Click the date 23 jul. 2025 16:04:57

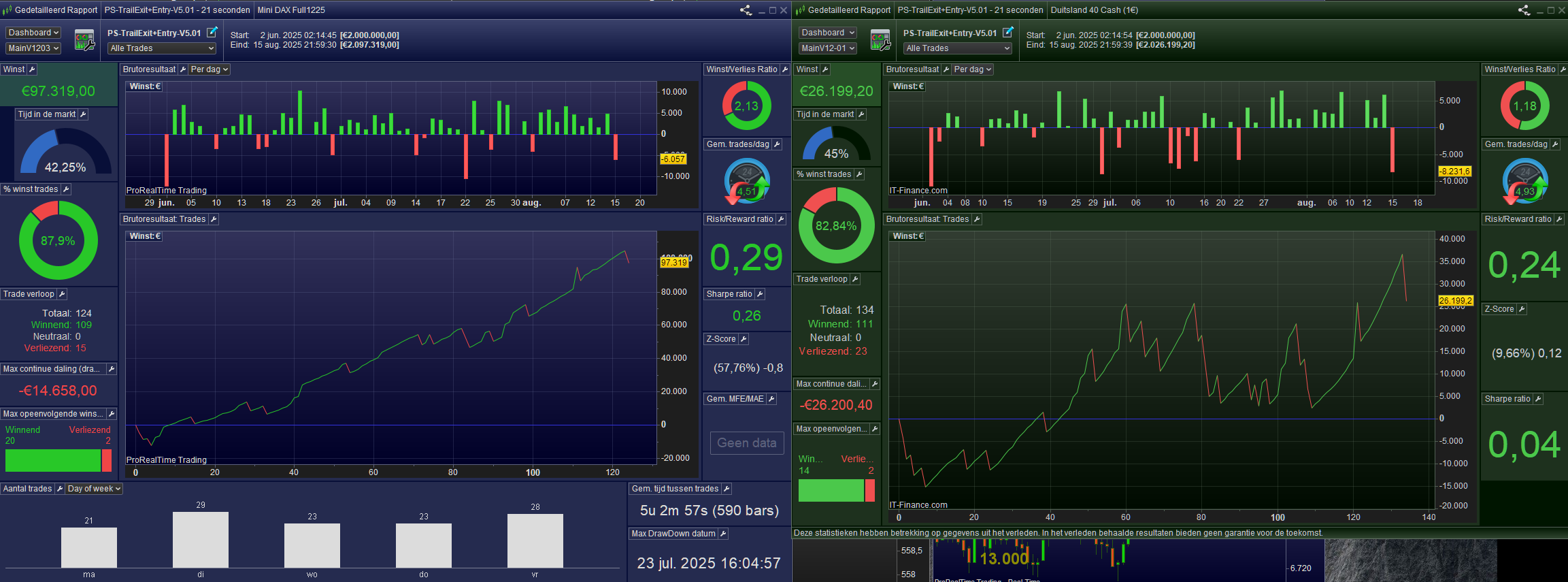pyautogui.click(x=709, y=564)
